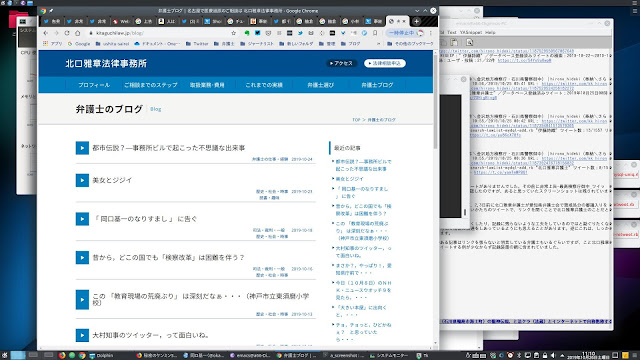
Task: Open the 取扱業務・費用 navigation item
Action: click(x=207, y=85)
